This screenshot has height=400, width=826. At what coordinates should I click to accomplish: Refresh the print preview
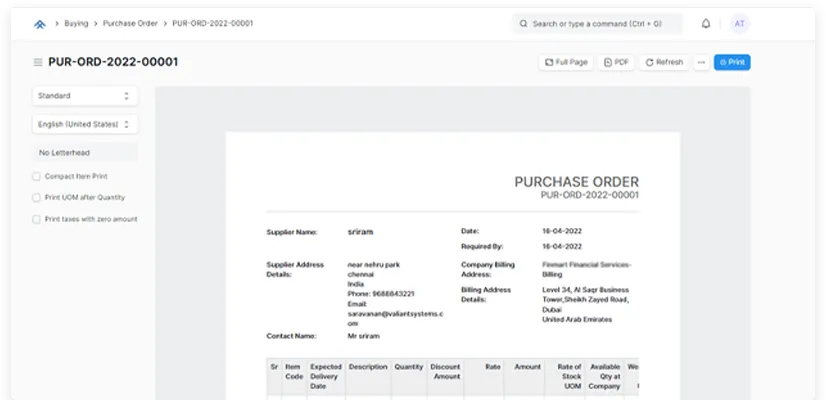pyautogui.click(x=664, y=62)
